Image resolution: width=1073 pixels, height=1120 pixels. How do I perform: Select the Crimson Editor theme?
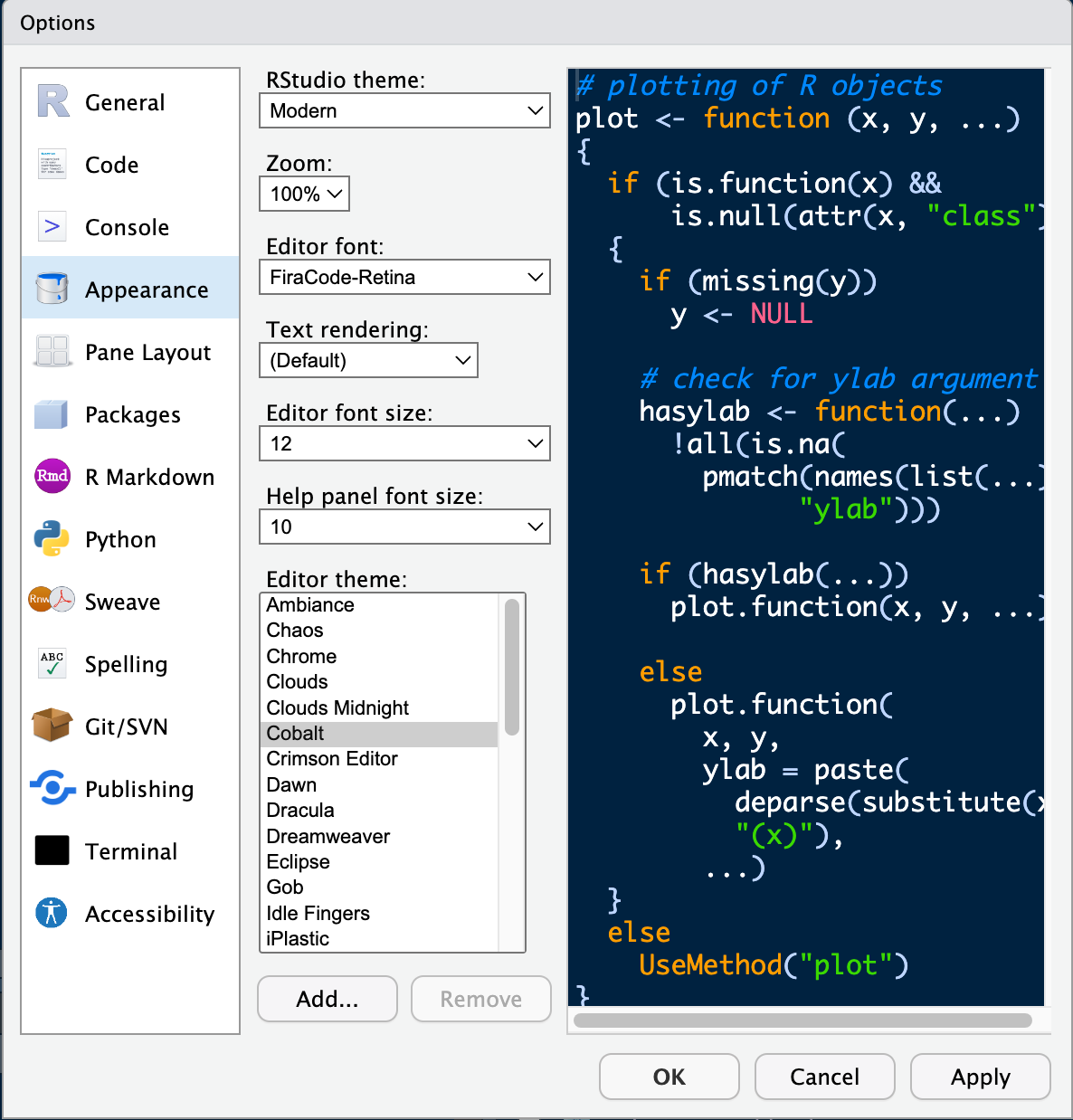point(379,758)
